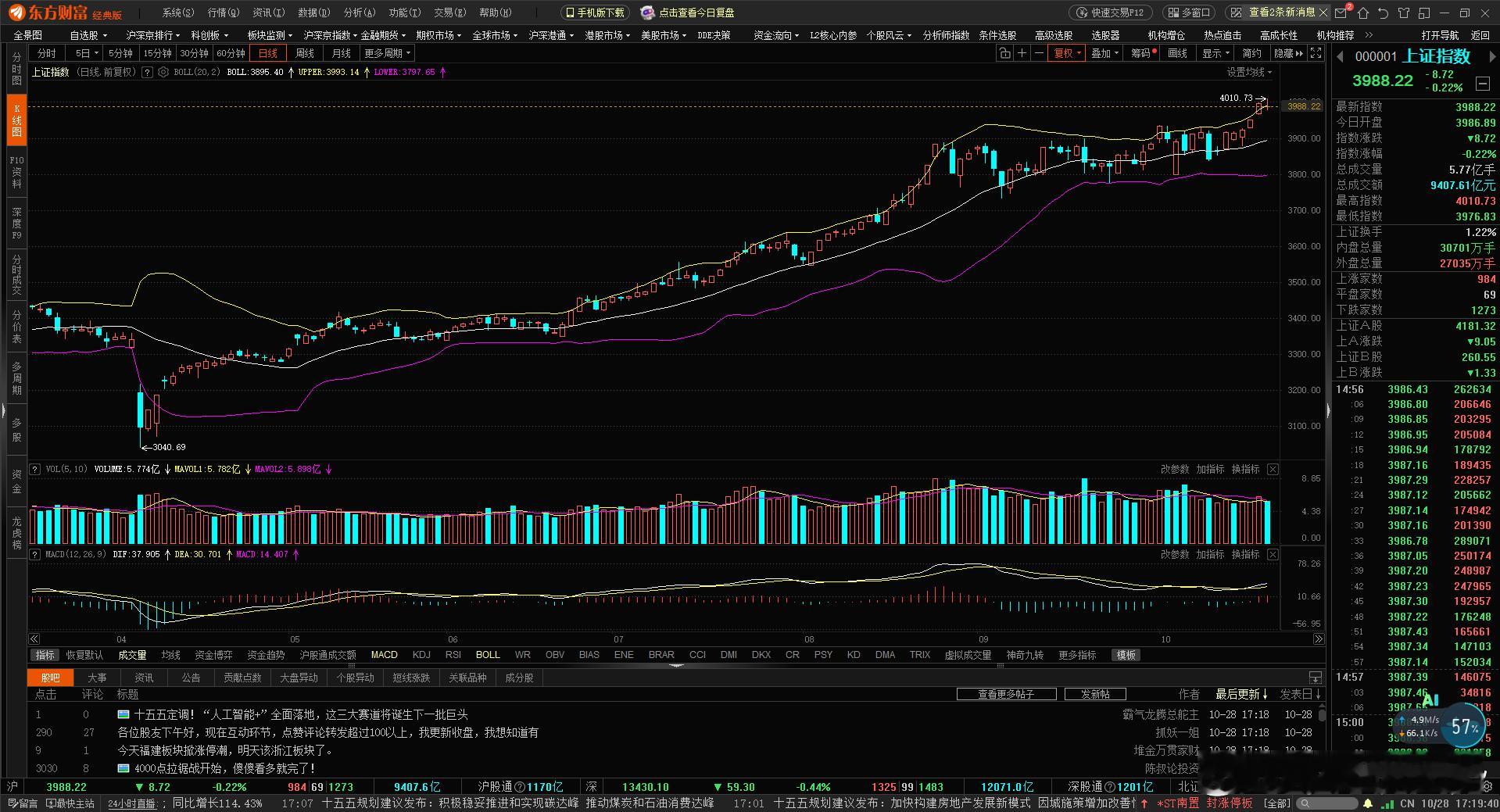Open the 更多周期 dropdown

388,53
